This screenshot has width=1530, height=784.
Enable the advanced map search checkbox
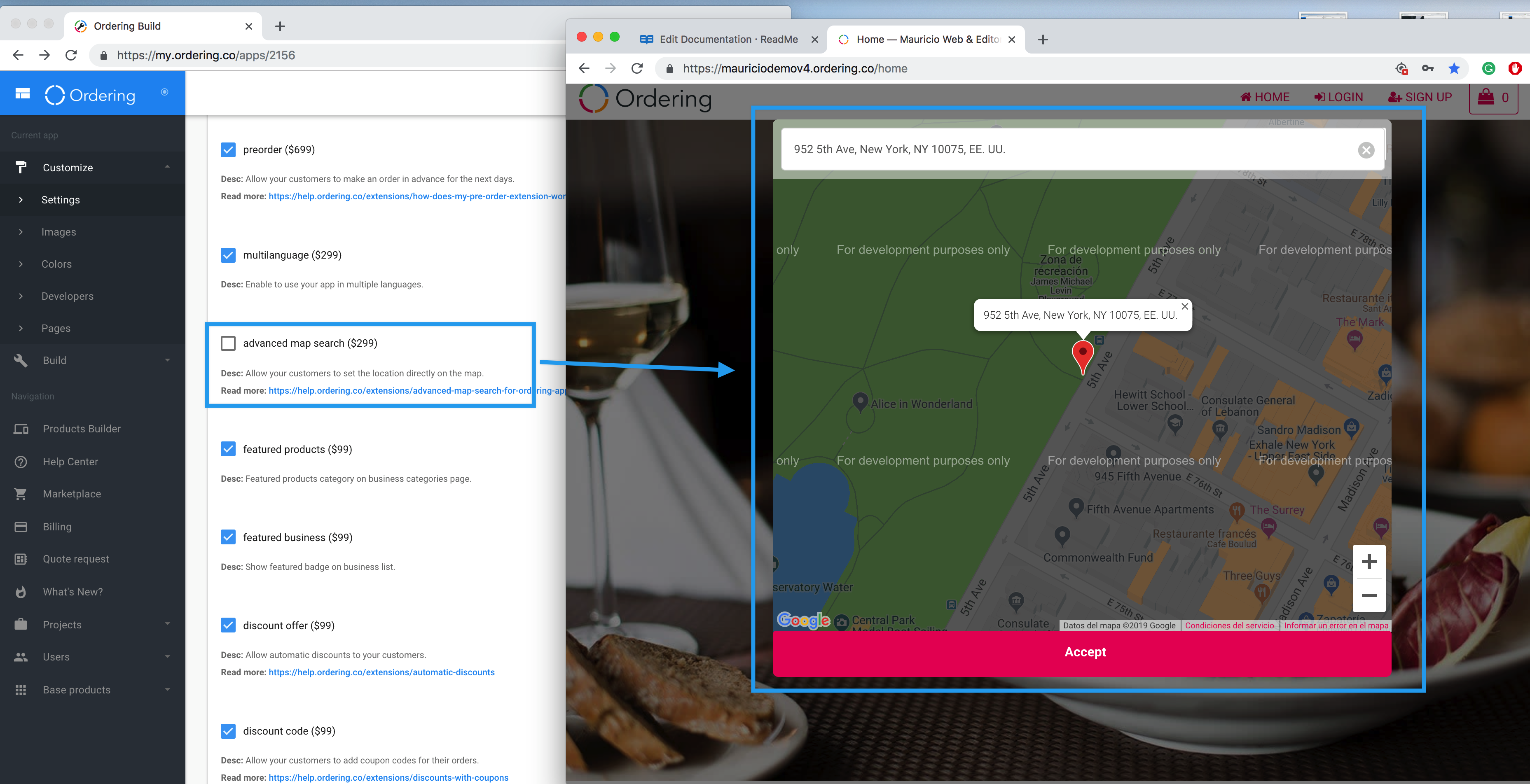pos(228,343)
